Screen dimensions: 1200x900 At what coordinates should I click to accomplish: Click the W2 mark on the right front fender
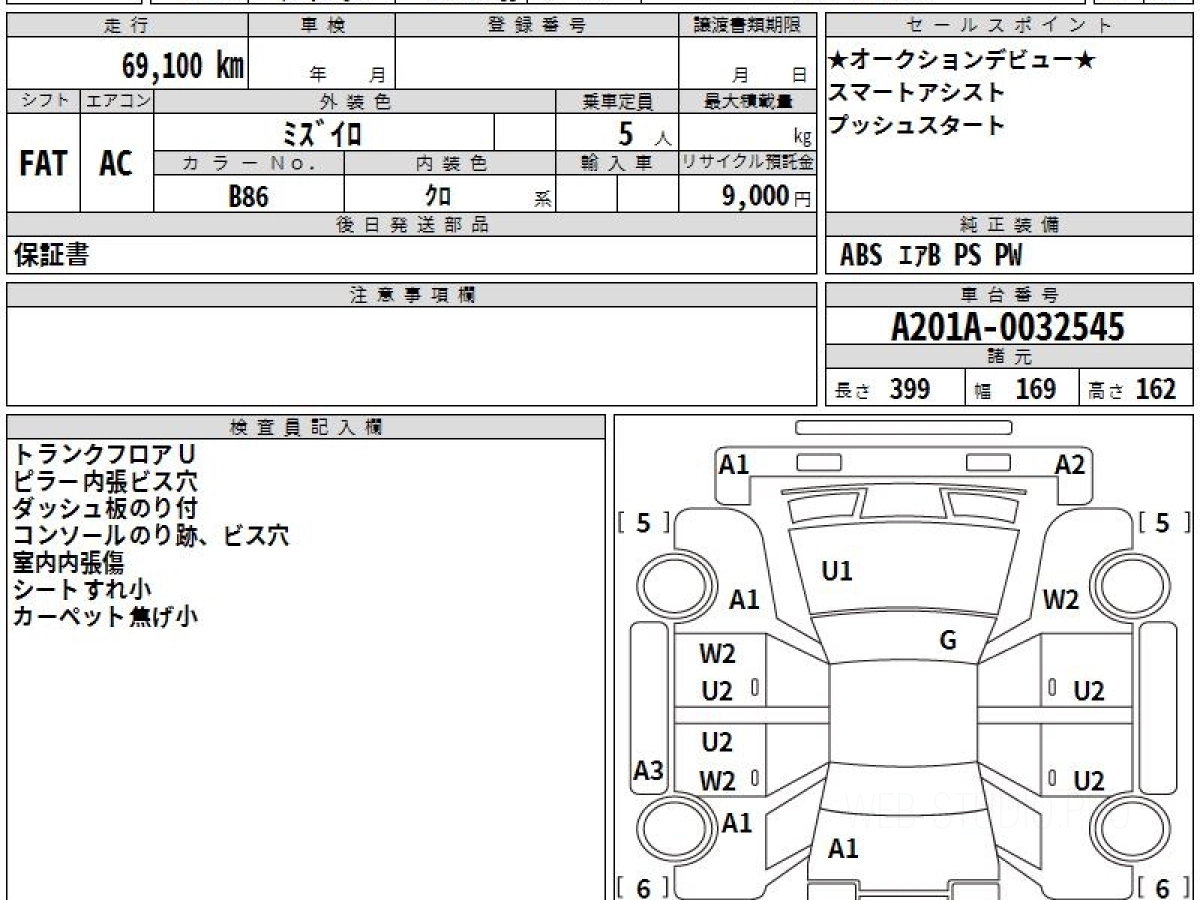coord(1061,600)
